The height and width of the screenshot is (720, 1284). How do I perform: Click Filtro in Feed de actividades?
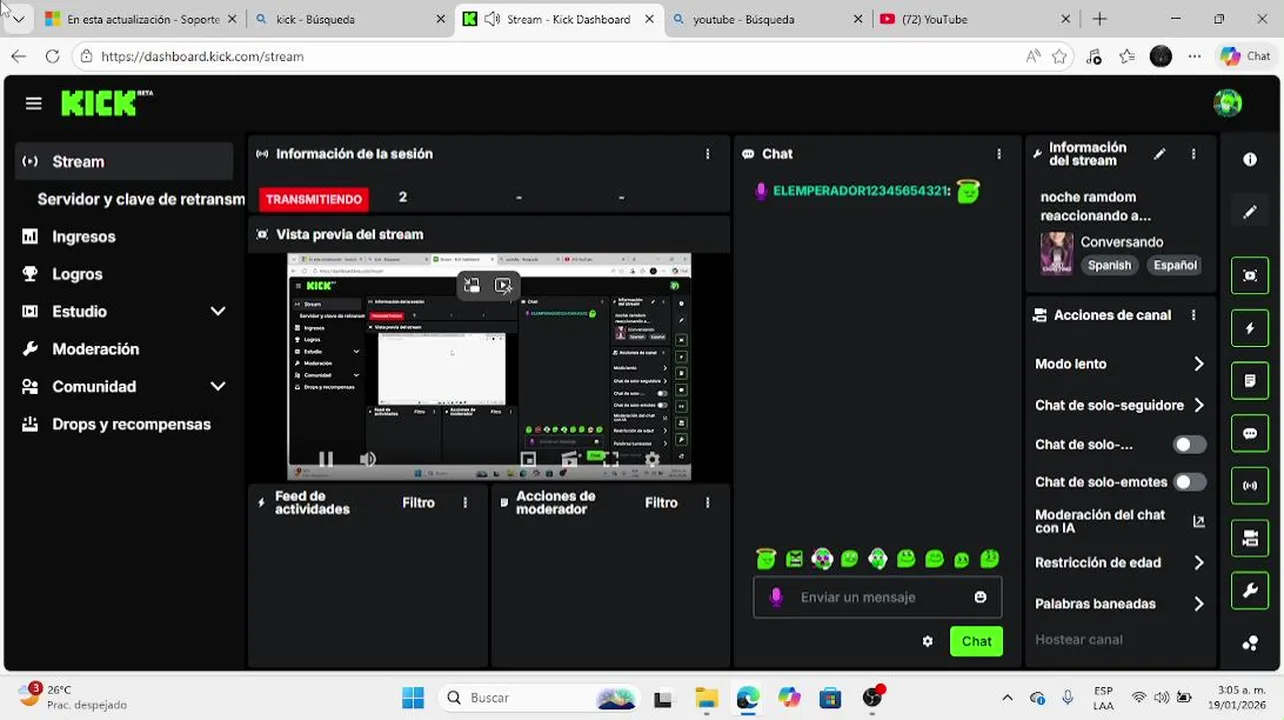[418, 503]
